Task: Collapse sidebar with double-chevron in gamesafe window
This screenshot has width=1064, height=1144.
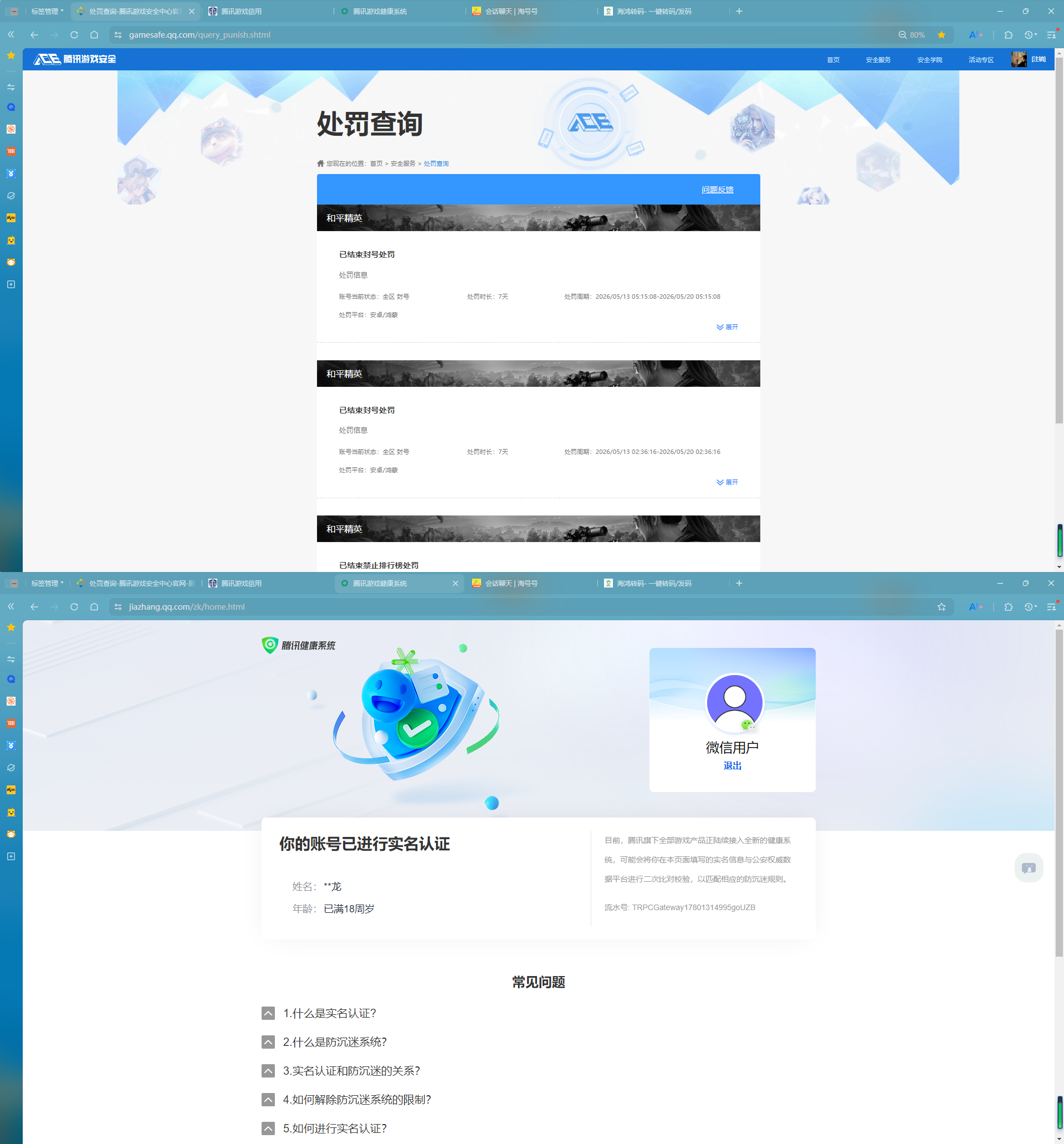Action: pyautogui.click(x=11, y=34)
